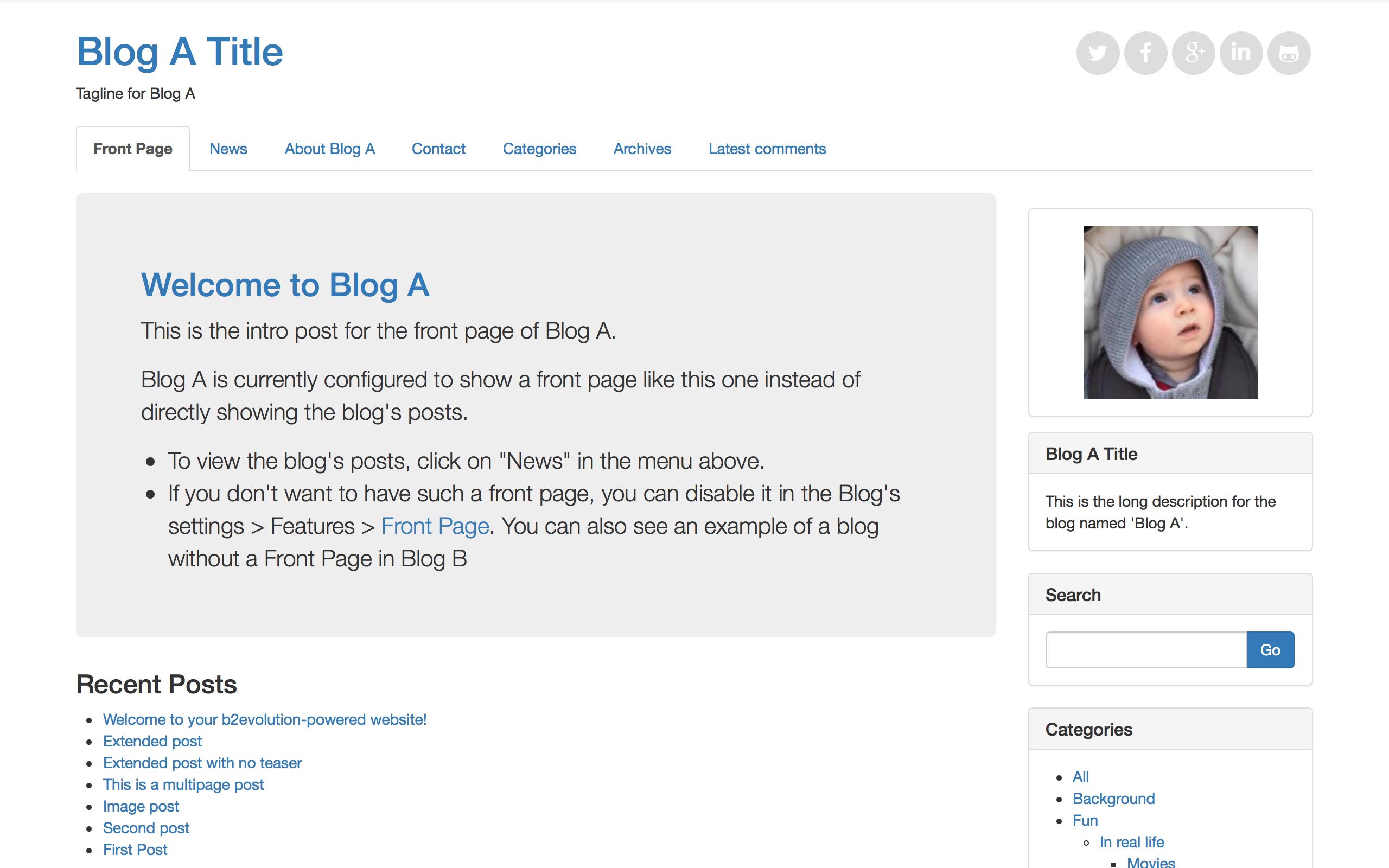The height and width of the screenshot is (868, 1389).
Task: Open the About Blog A tab
Action: 329,149
